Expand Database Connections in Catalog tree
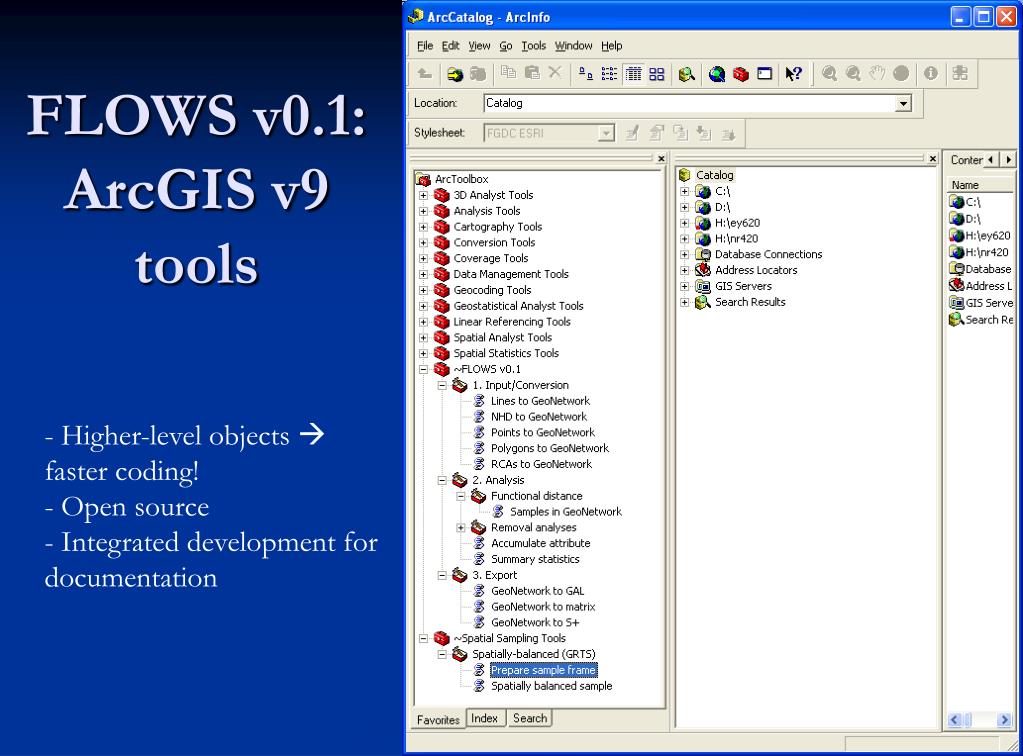The image size is (1023, 756). (x=684, y=254)
